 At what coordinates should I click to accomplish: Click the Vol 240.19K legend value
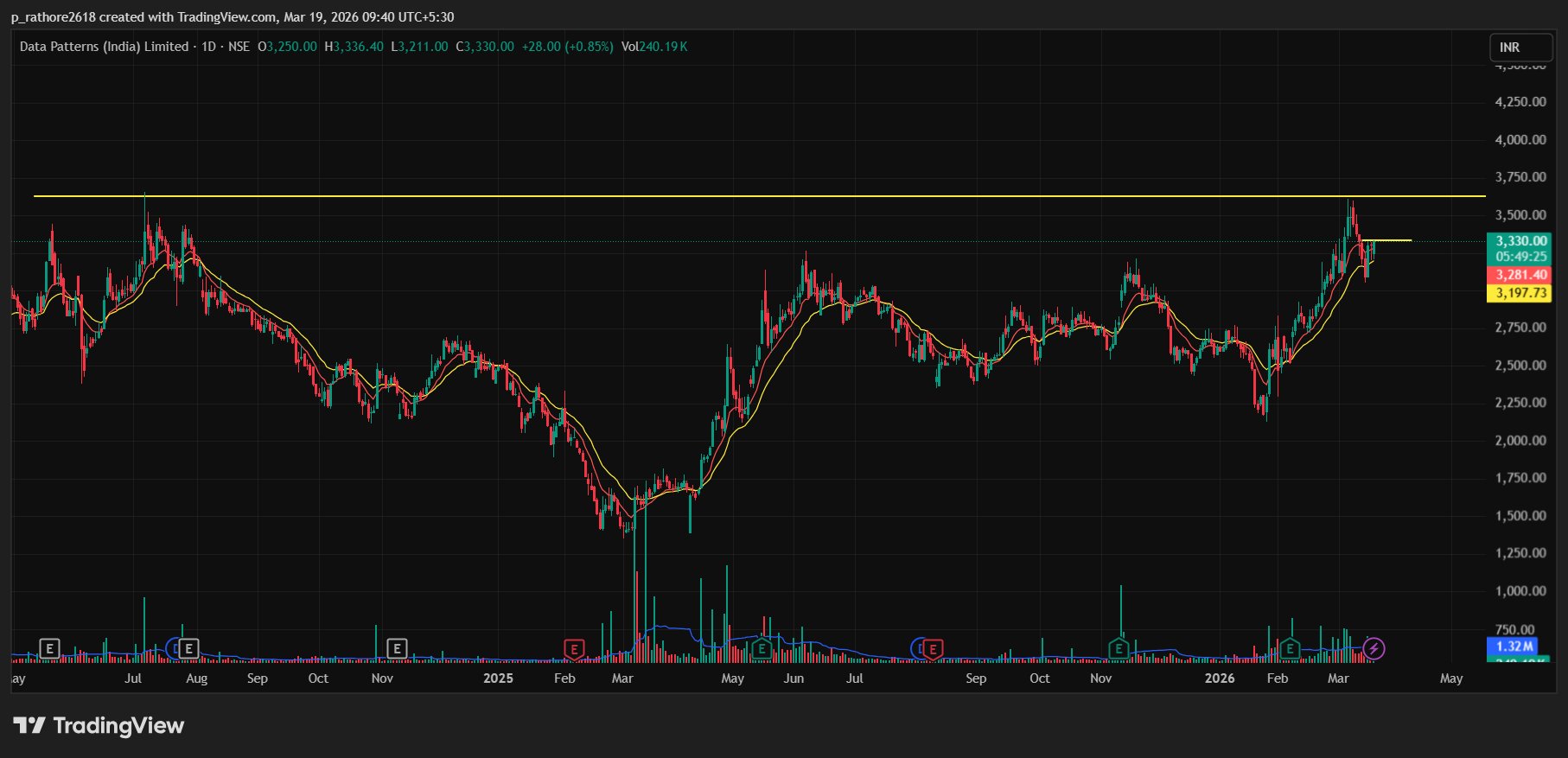(x=654, y=47)
